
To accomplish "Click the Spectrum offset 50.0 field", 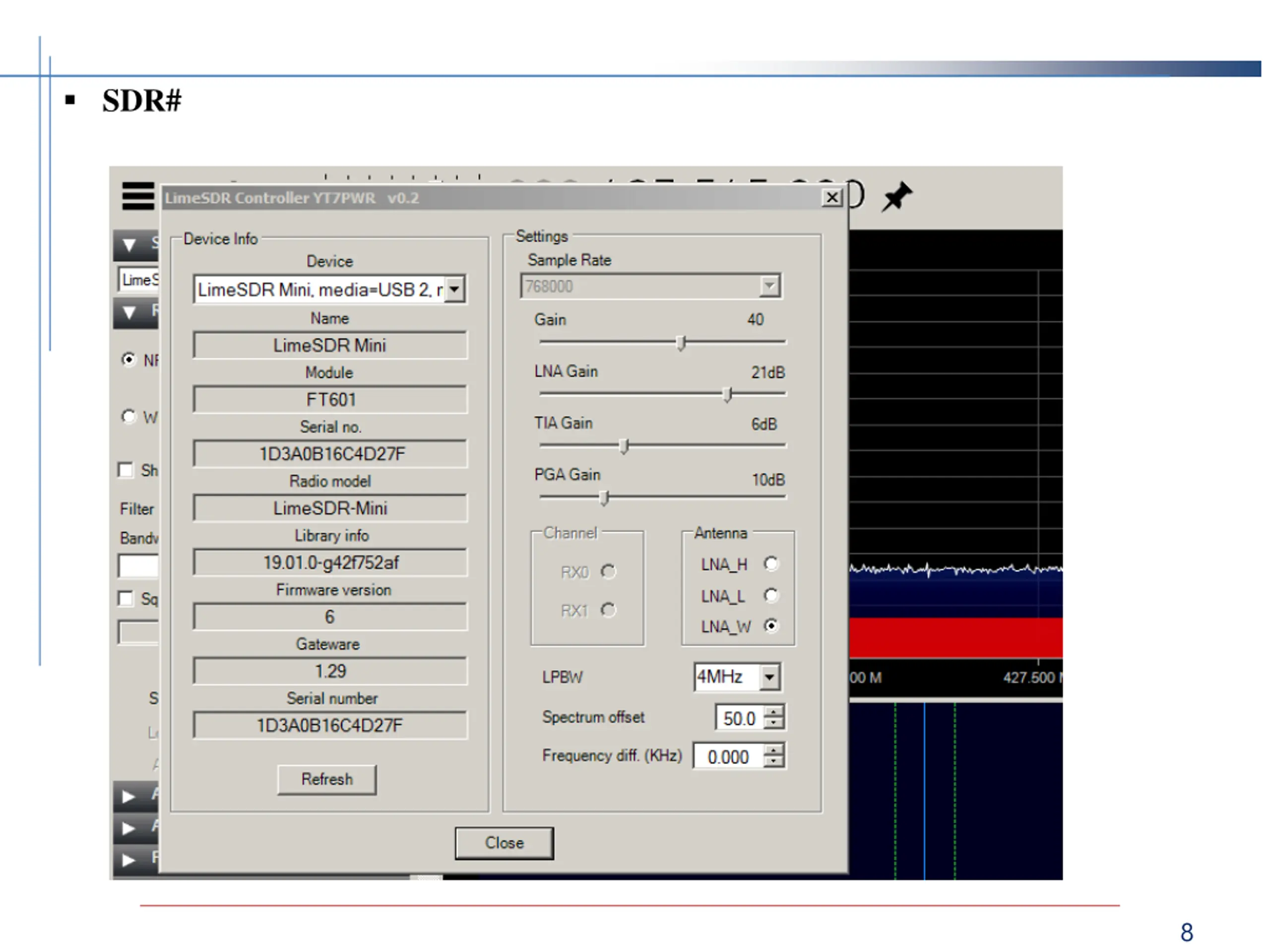I will [x=740, y=718].
